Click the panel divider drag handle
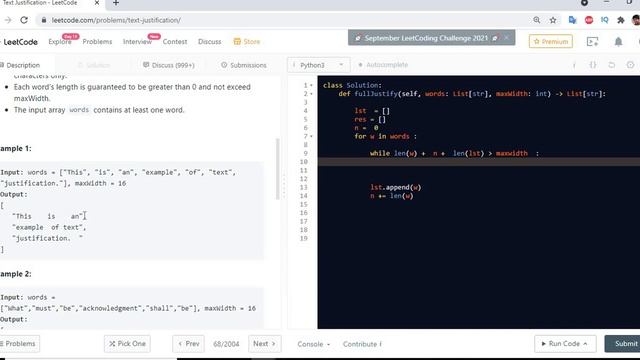This screenshot has width=640, height=360. (284, 187)
